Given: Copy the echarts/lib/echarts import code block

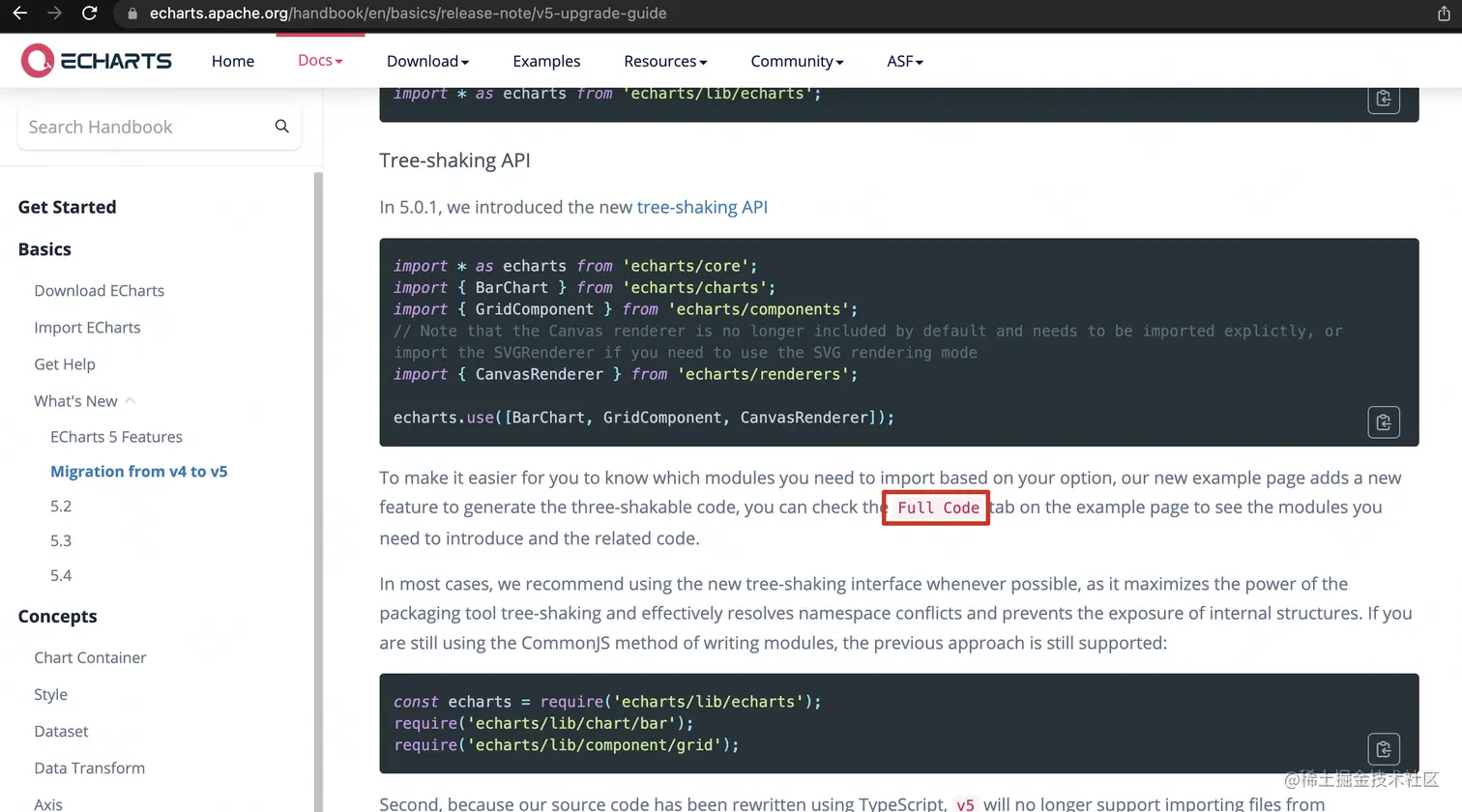Looking at the screenshot, I should (x=1384, y=99).
